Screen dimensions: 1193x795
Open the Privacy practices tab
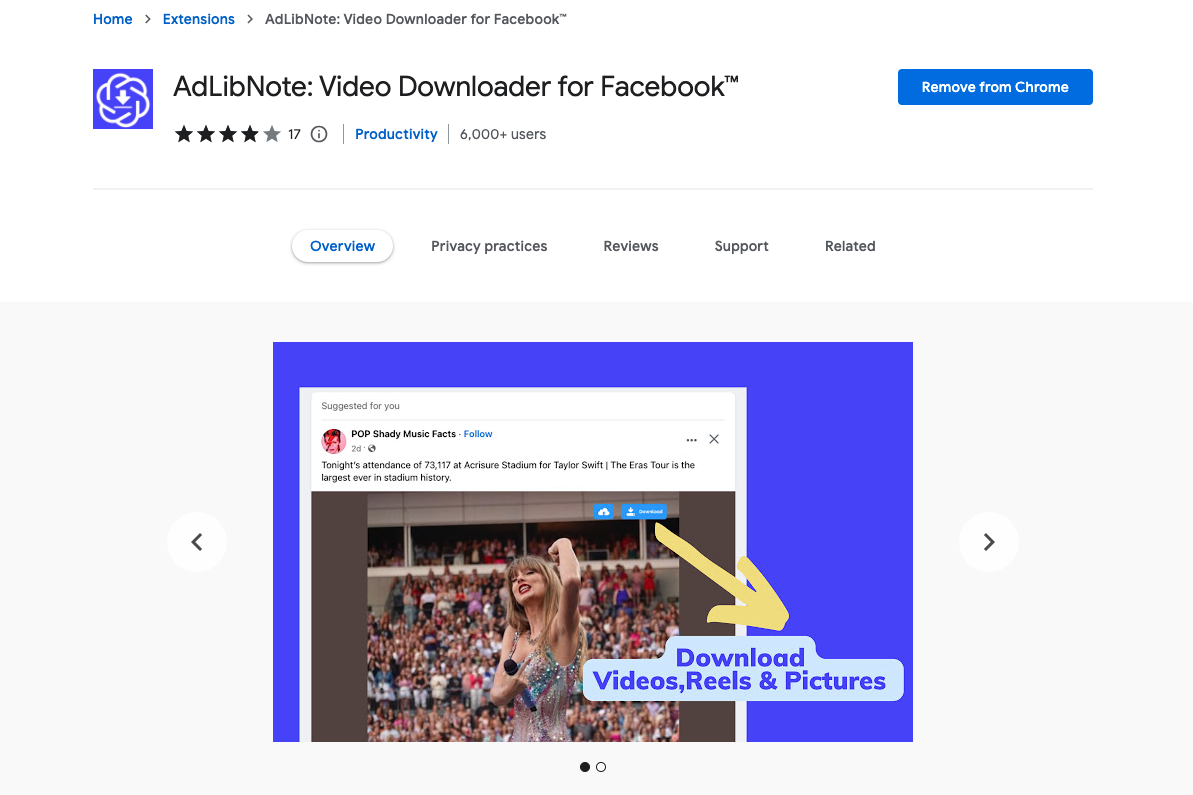[x=489, y=246]
